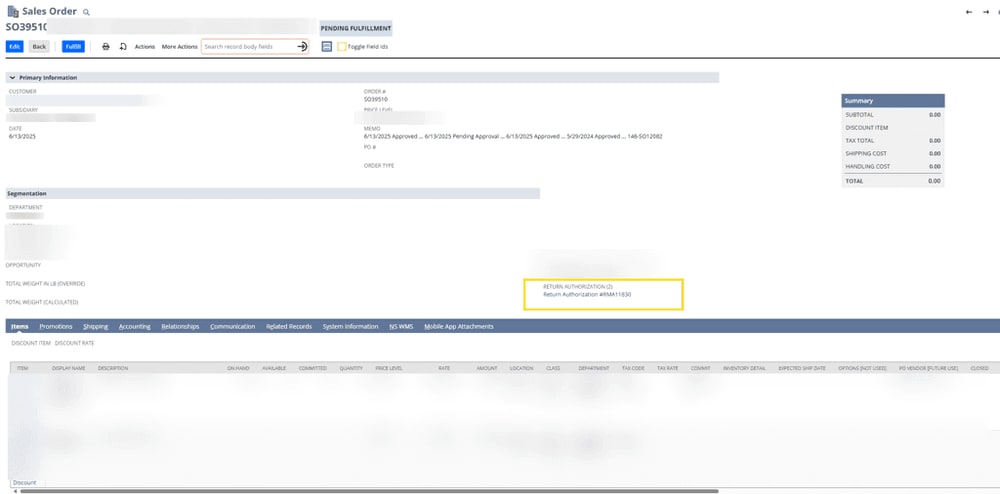This screenshot has height=494, width=1000.
Task: Open the Actions menu
Action: coord(145,47)
